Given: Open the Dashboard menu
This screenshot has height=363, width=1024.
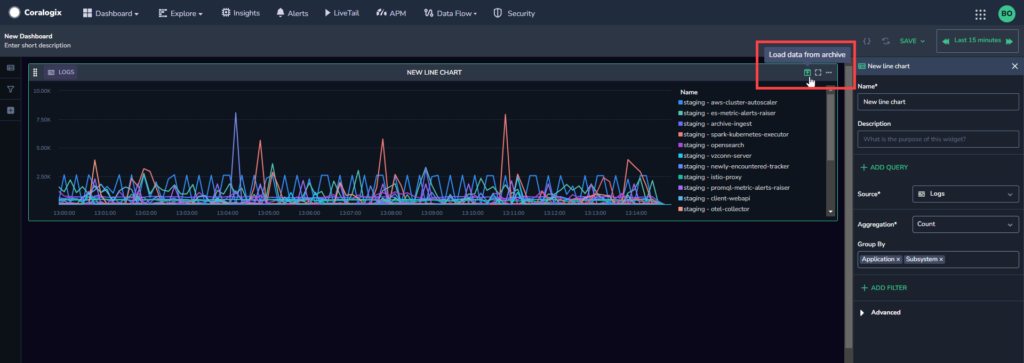Looking at the screenshot, I should pyautogui.click(x=110, y=13).
